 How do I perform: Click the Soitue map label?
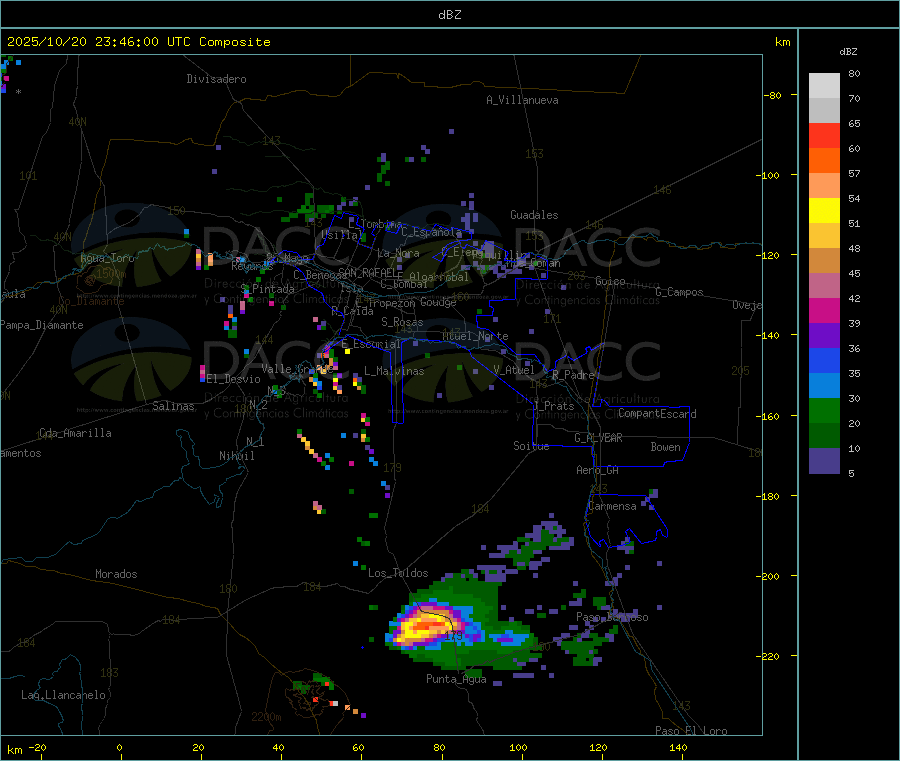tap(531, 446)
